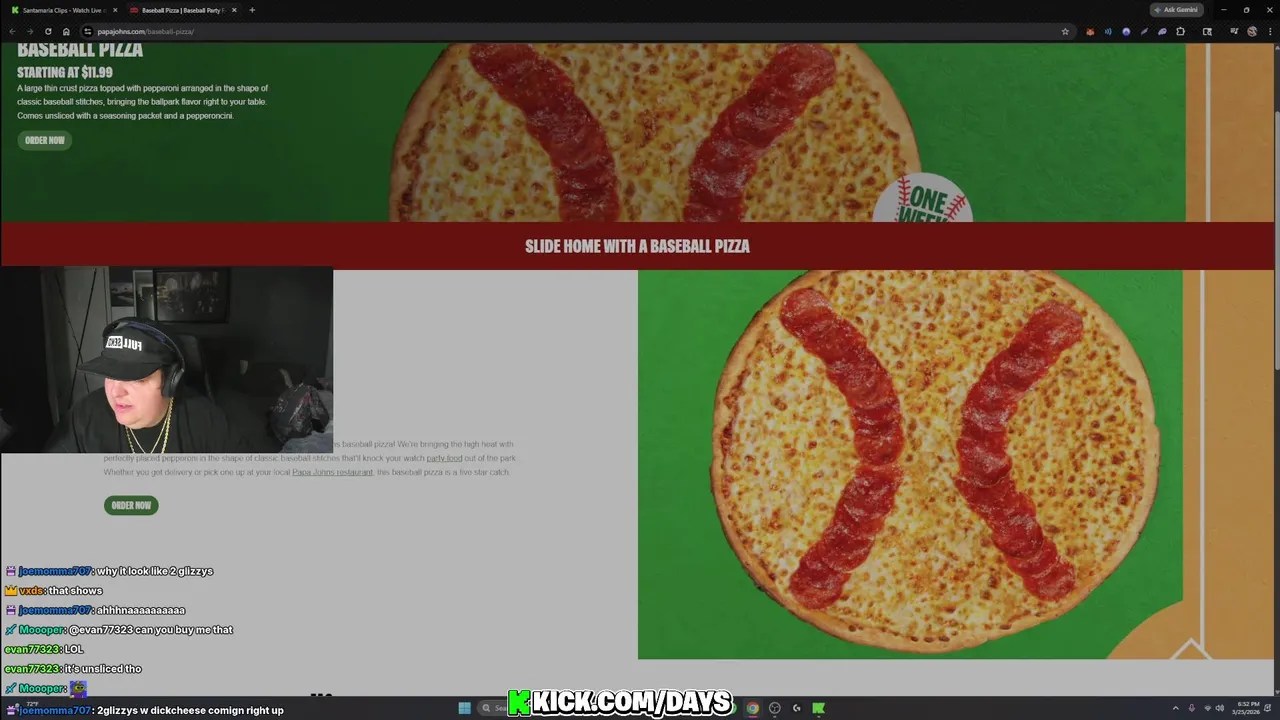Click Moooper's message mentioning @evan77323

tap(150, 629)
